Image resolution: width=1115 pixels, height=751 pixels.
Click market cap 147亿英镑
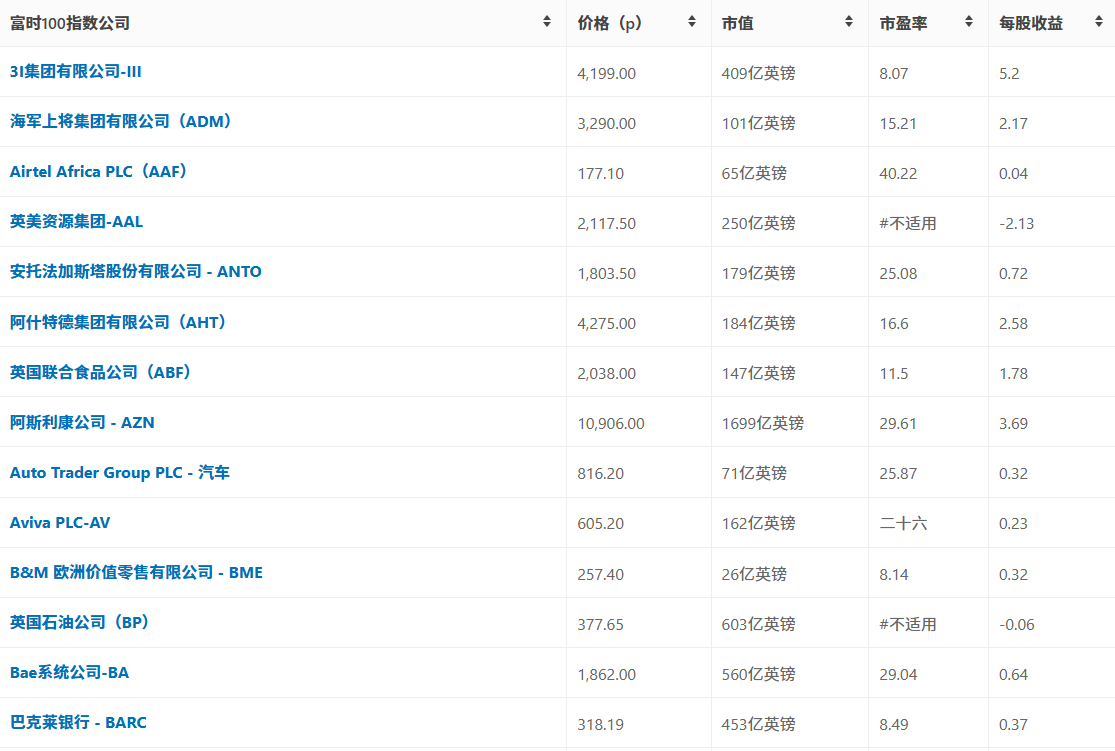758,373
